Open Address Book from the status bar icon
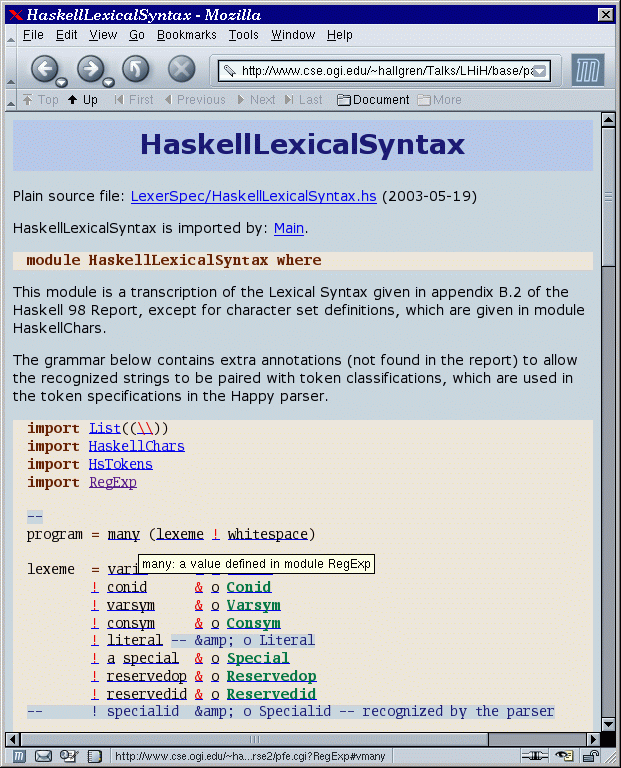621x768 pixels. 93,756
